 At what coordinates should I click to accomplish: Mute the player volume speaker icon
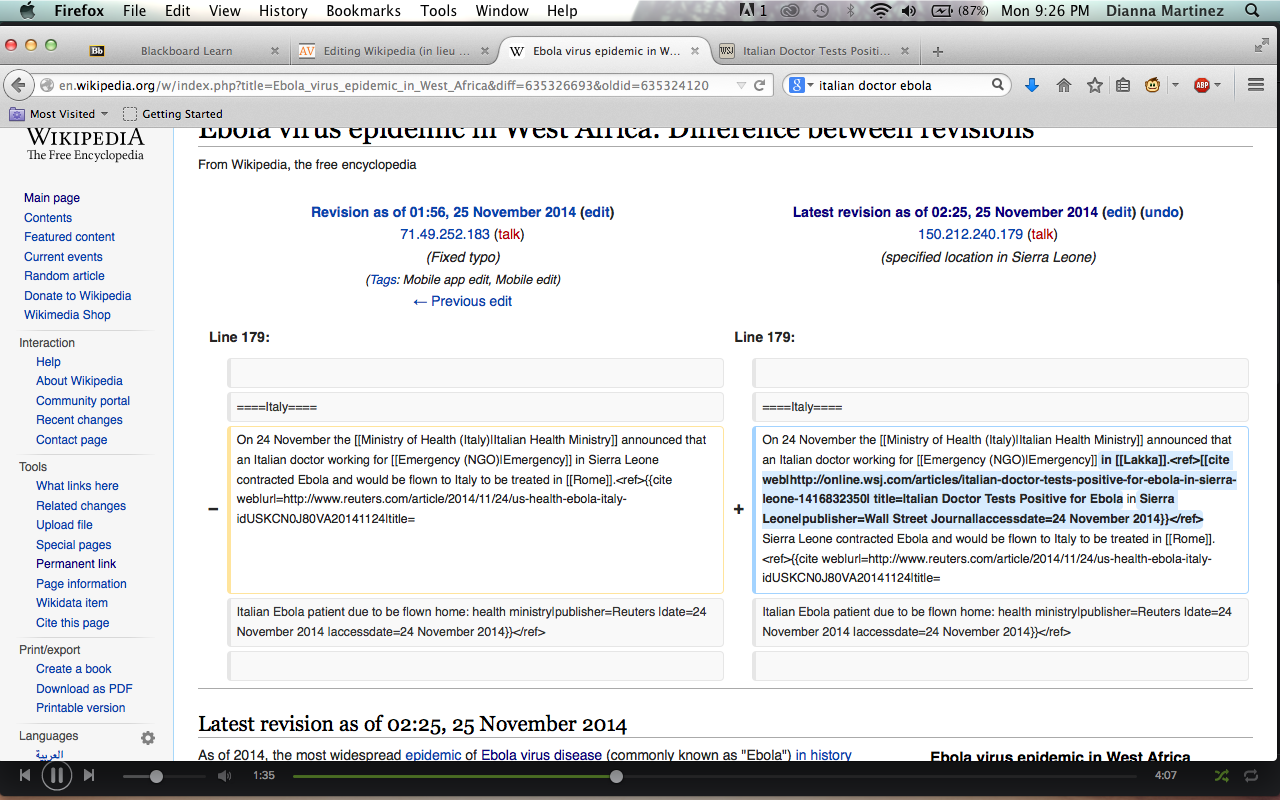[224, 776]
